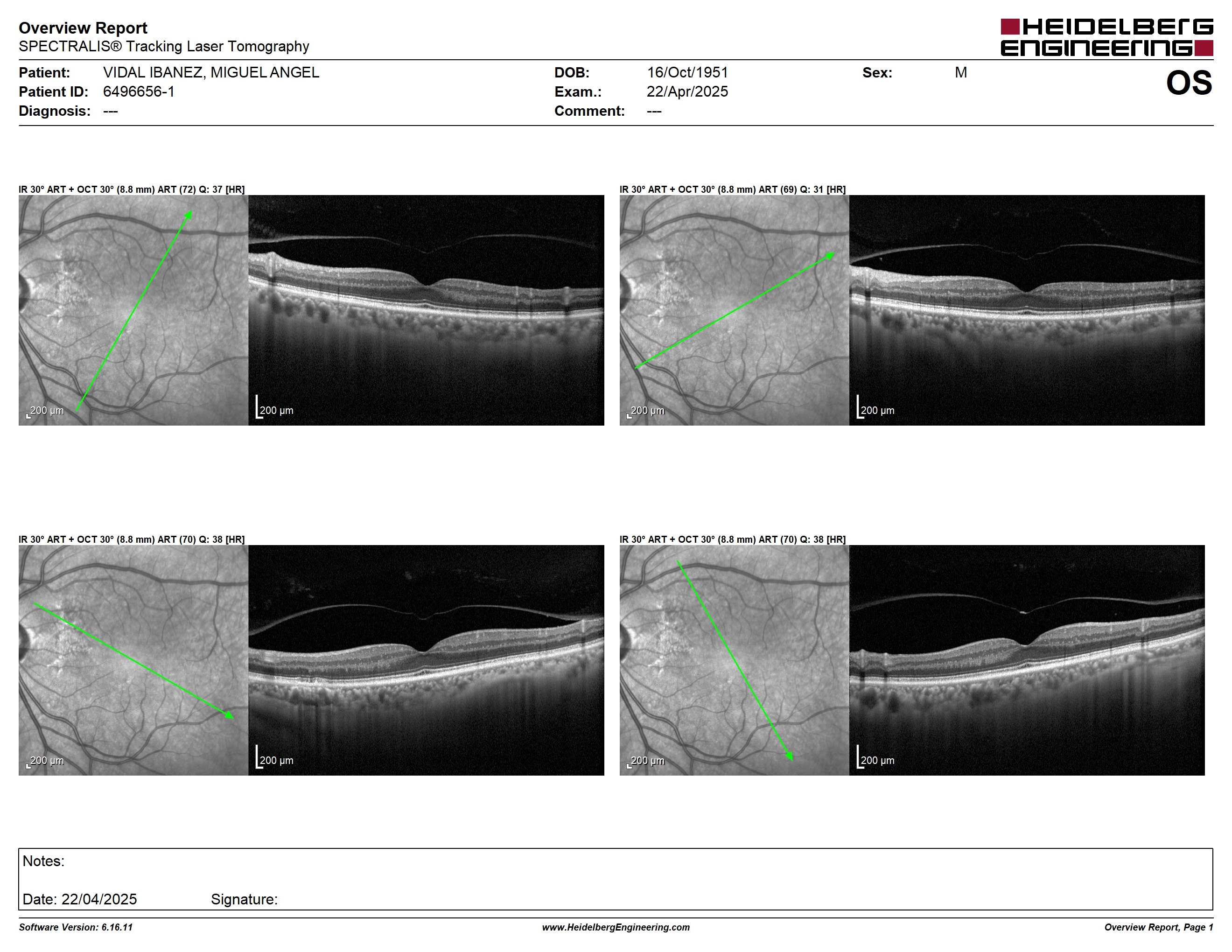Open the top-right IR fundus thumbnail
Screen dimensions: 1232x952
pos(734,310)
